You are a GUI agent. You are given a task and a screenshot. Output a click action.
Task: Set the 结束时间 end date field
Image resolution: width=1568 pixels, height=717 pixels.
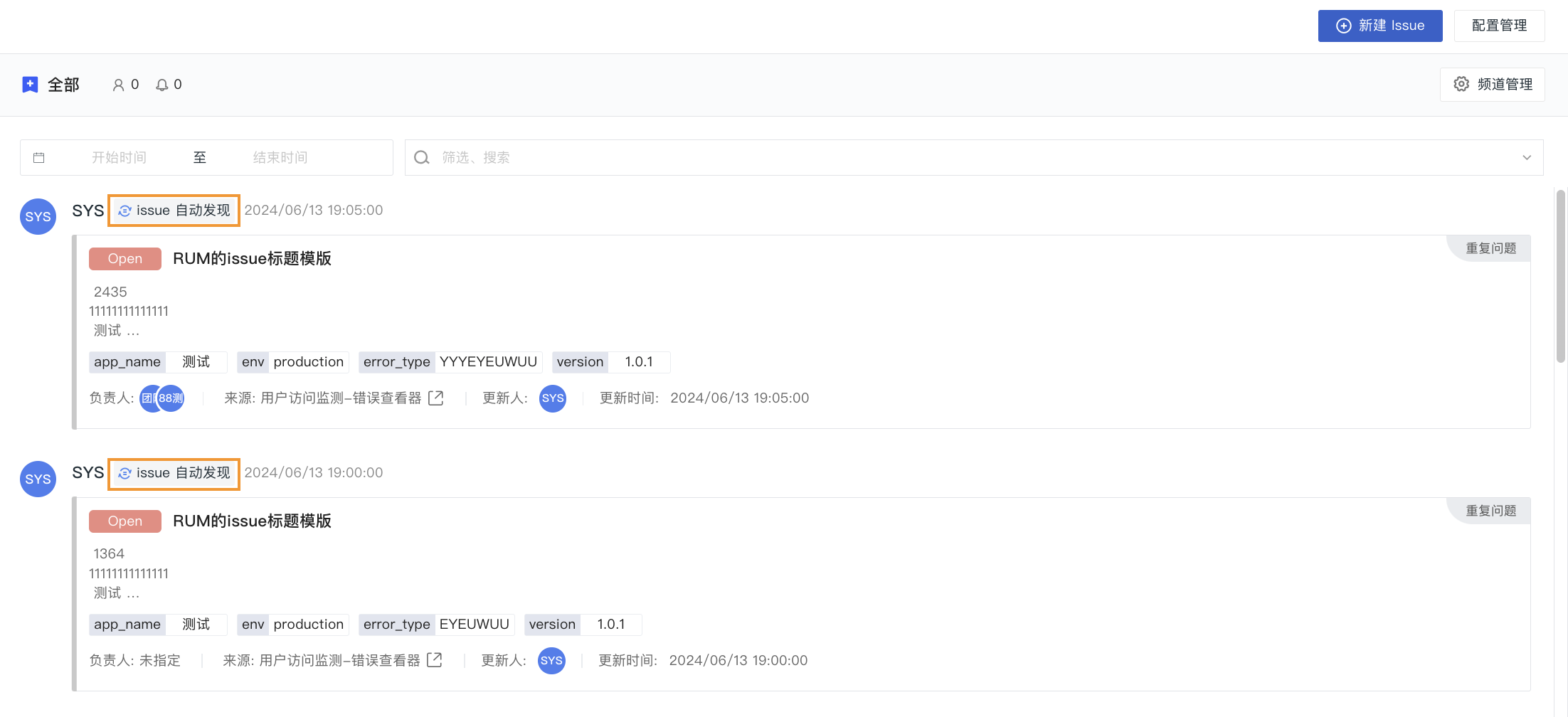click(x=280, y=158)
